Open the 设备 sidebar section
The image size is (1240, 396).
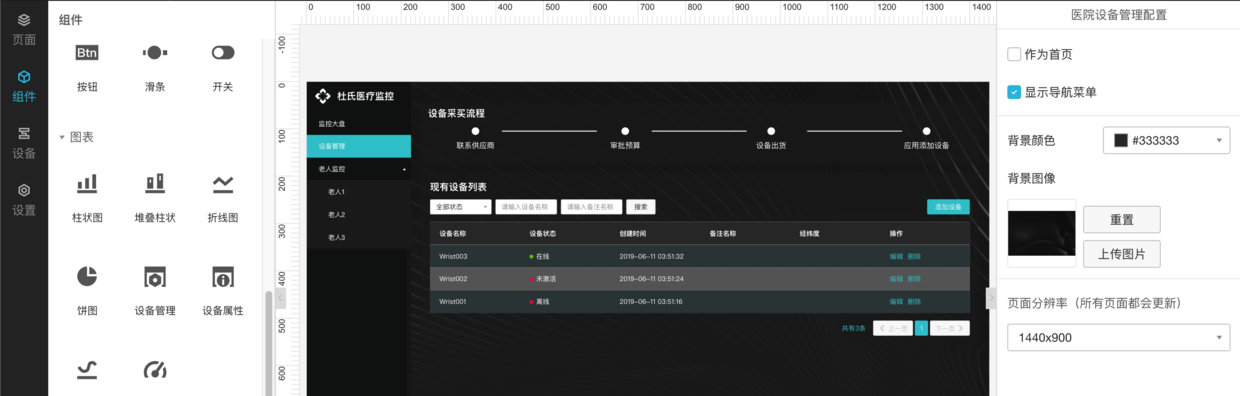pyautogui.click(x=24, y=143)
